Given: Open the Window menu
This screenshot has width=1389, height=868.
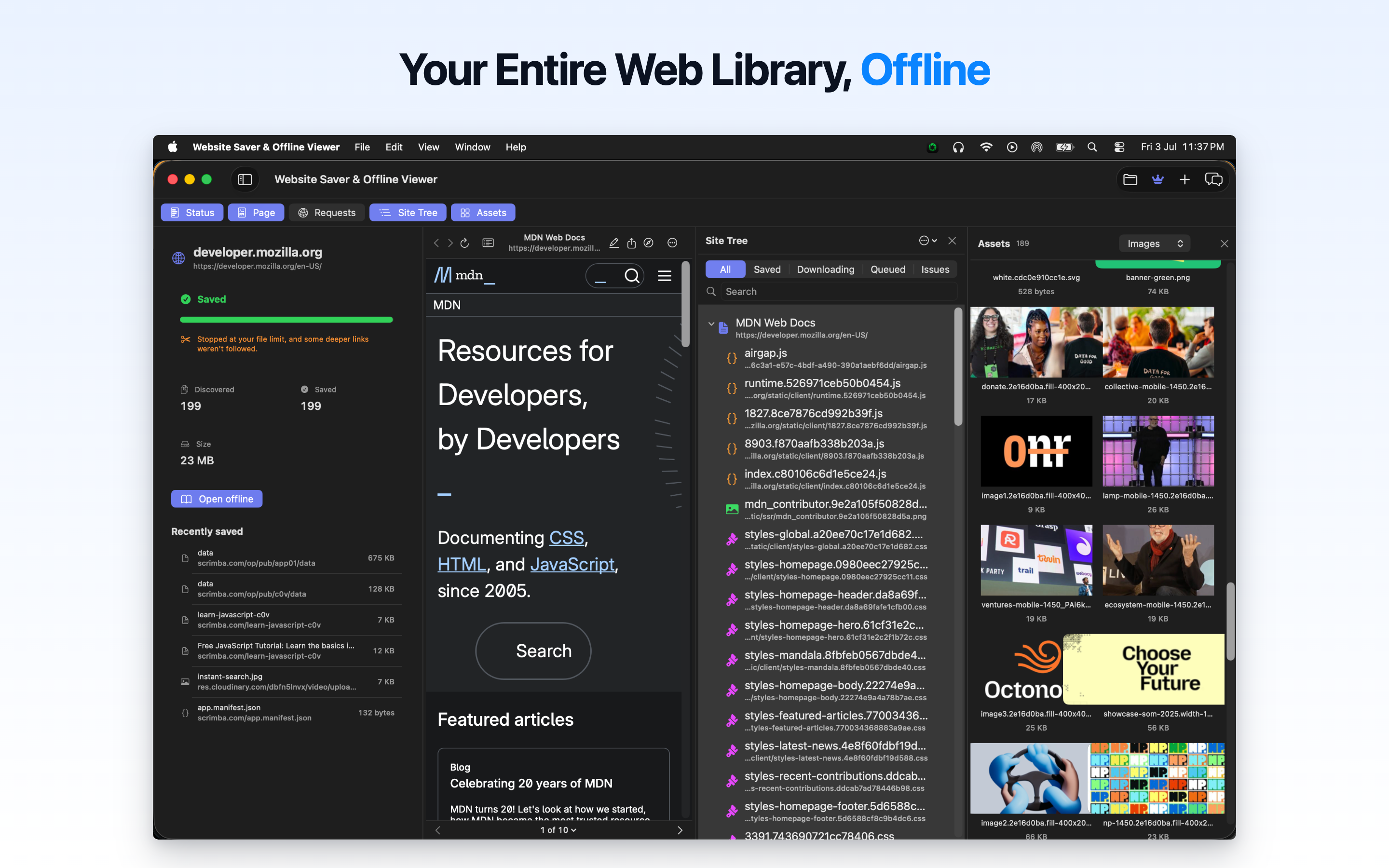Looking at the screenshot, I should point(472,147).
